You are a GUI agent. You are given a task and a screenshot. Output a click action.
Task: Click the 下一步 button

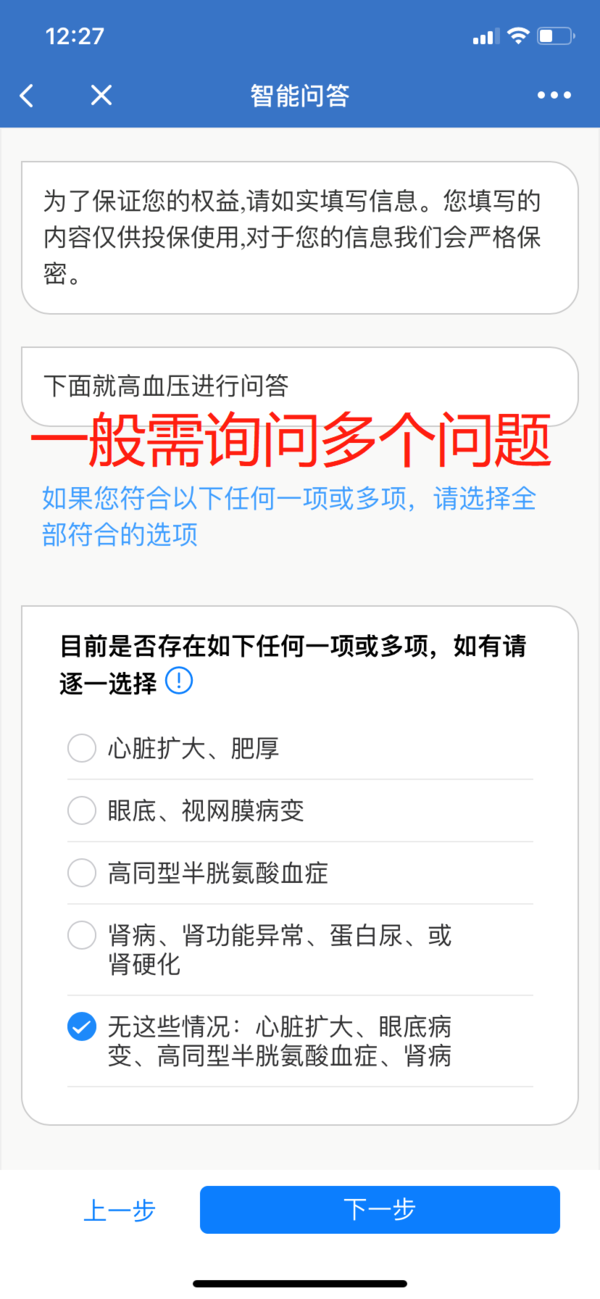379,1209
